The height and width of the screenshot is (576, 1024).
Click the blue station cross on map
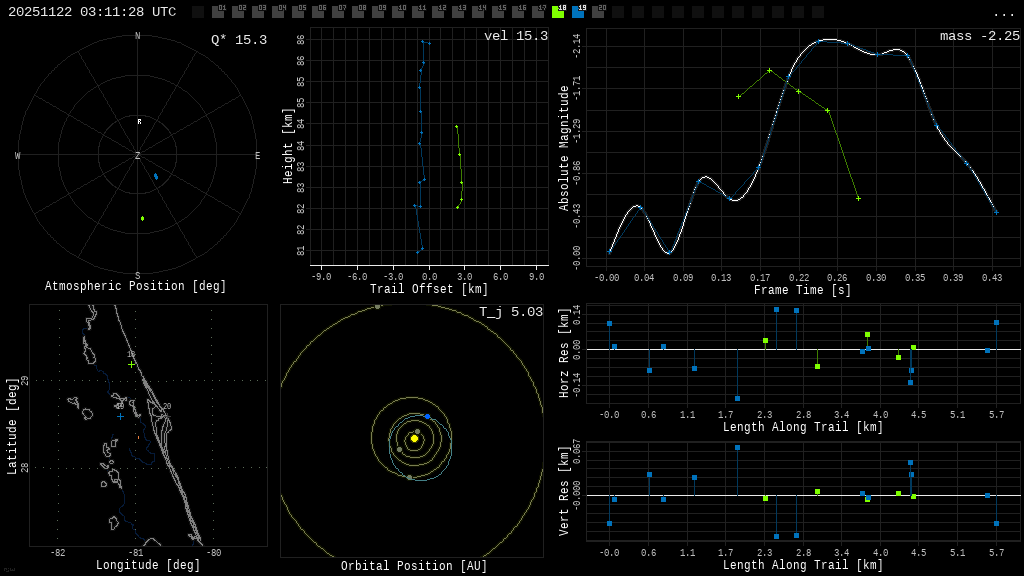tap(121, 416)
